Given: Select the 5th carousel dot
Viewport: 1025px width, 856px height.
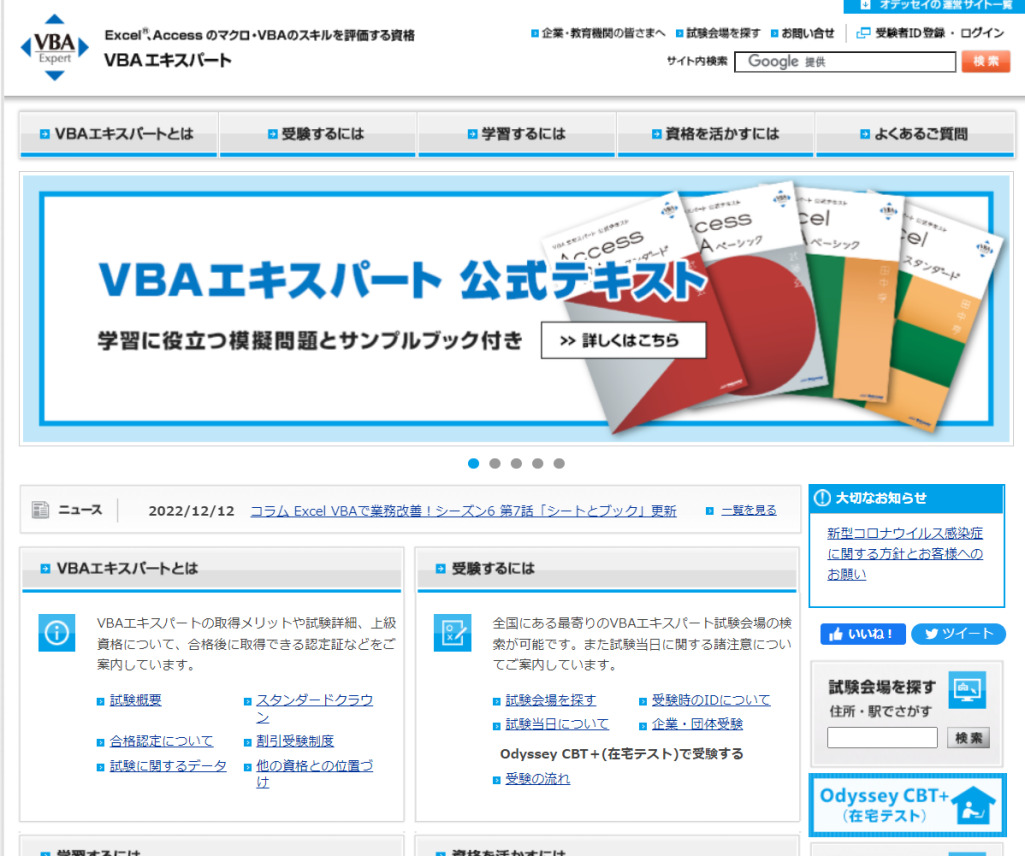Looking at the screenshot, I should click(559, 464).
